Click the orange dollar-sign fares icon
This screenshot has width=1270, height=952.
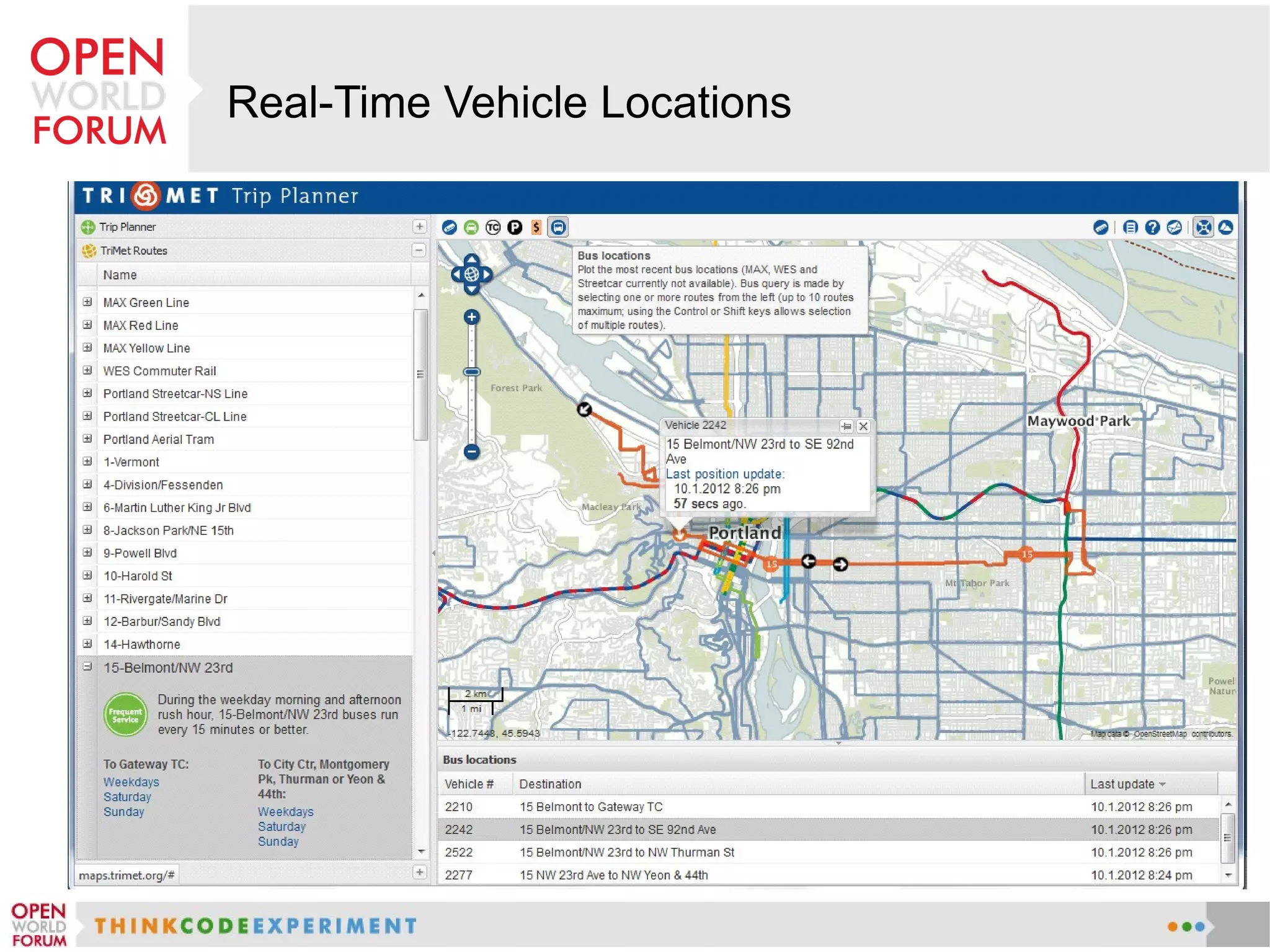(x=536, y=228)
